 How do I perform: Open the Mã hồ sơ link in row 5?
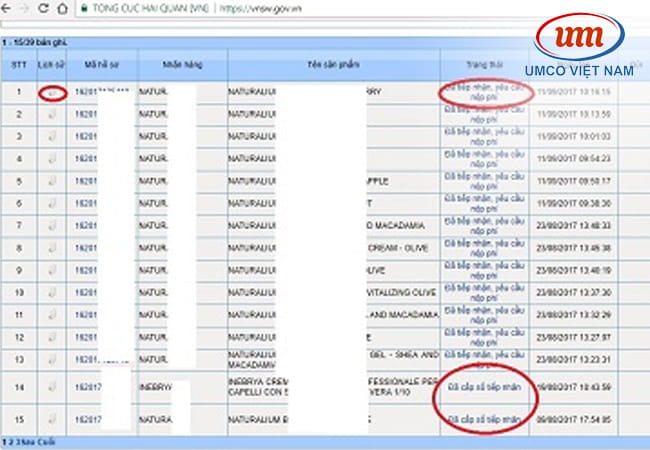click(x=86, y=181)
